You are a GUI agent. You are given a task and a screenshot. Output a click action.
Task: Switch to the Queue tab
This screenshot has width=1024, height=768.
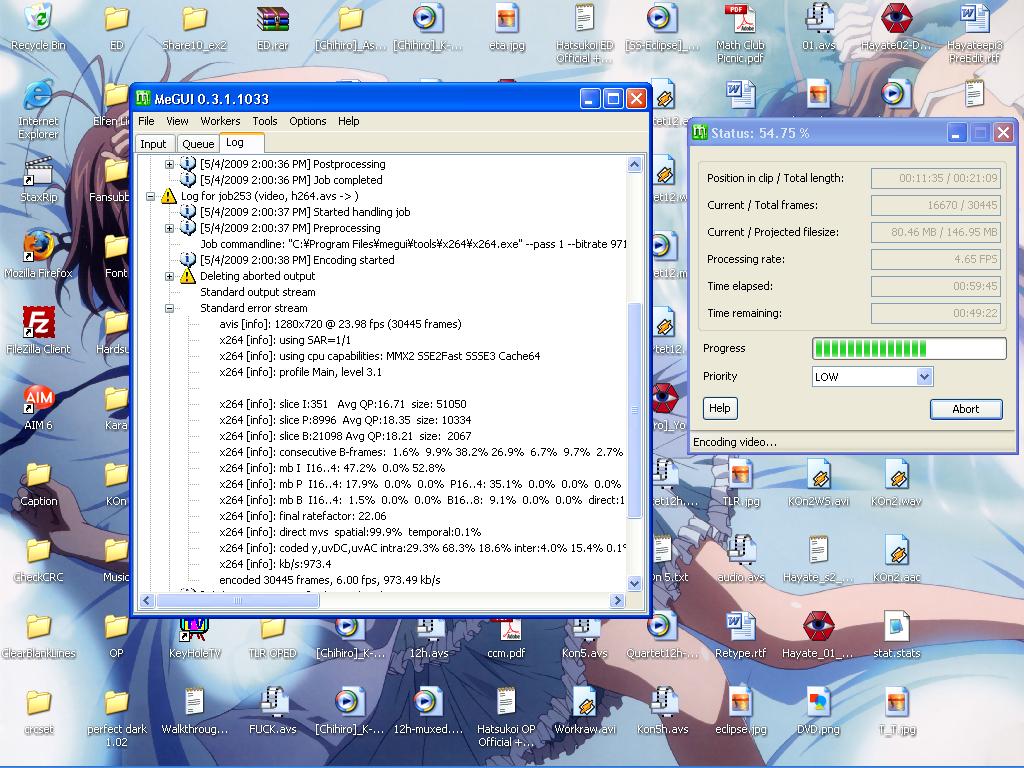coord(198,144)
